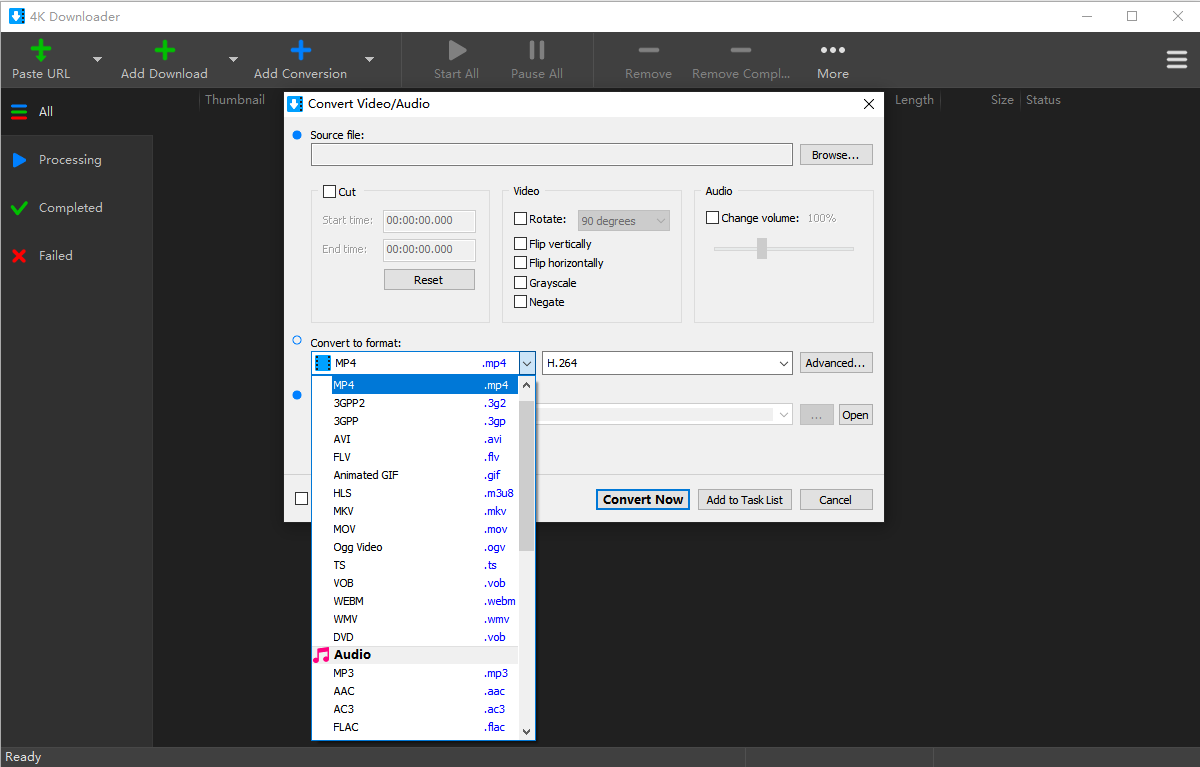
Task: Expand the Add Conversion dropdown arrow
Action: [369, 60]
